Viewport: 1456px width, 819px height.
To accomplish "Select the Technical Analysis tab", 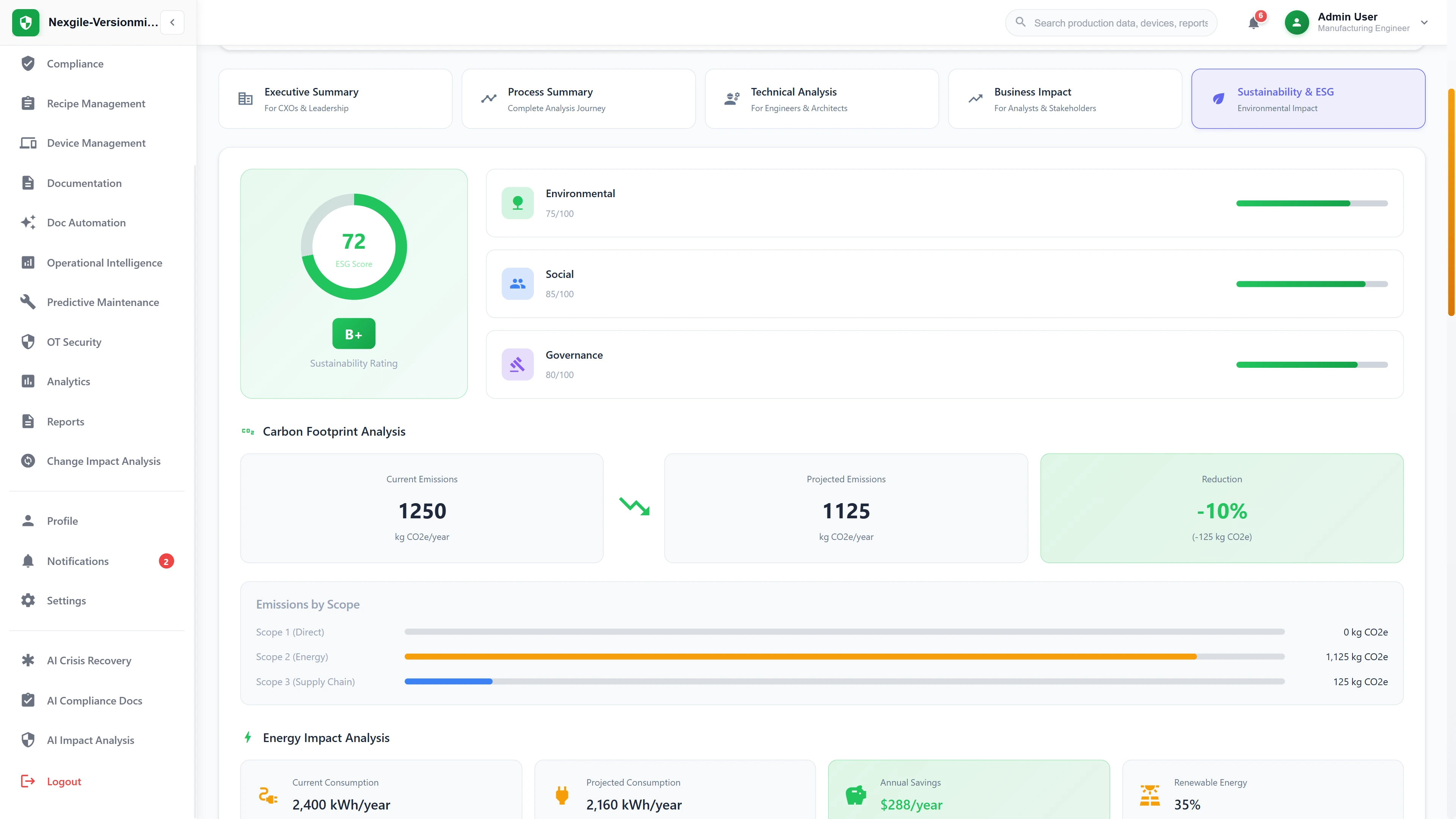I will coord(821,99).
